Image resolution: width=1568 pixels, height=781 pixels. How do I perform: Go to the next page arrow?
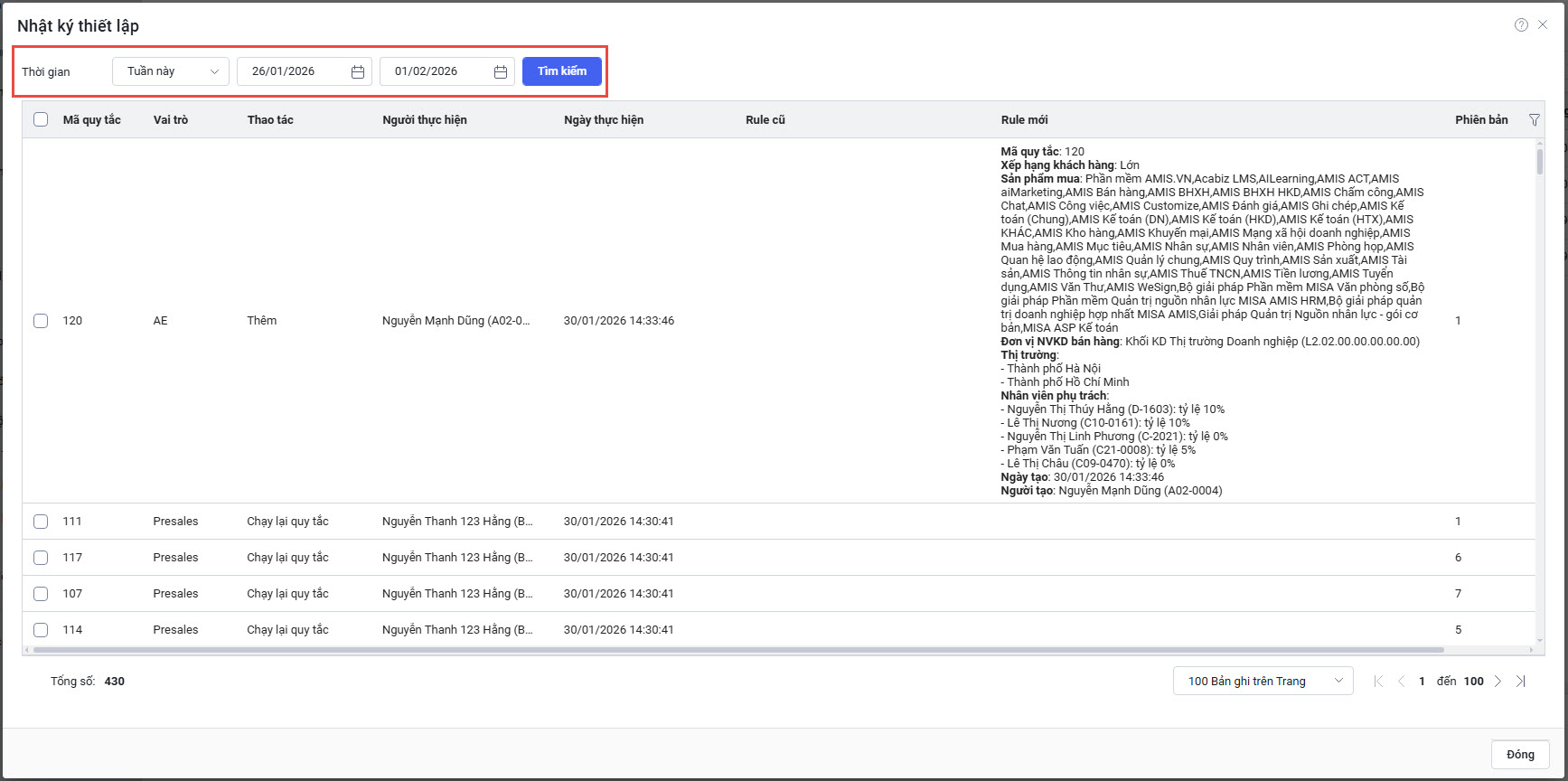click(1498, 682)
